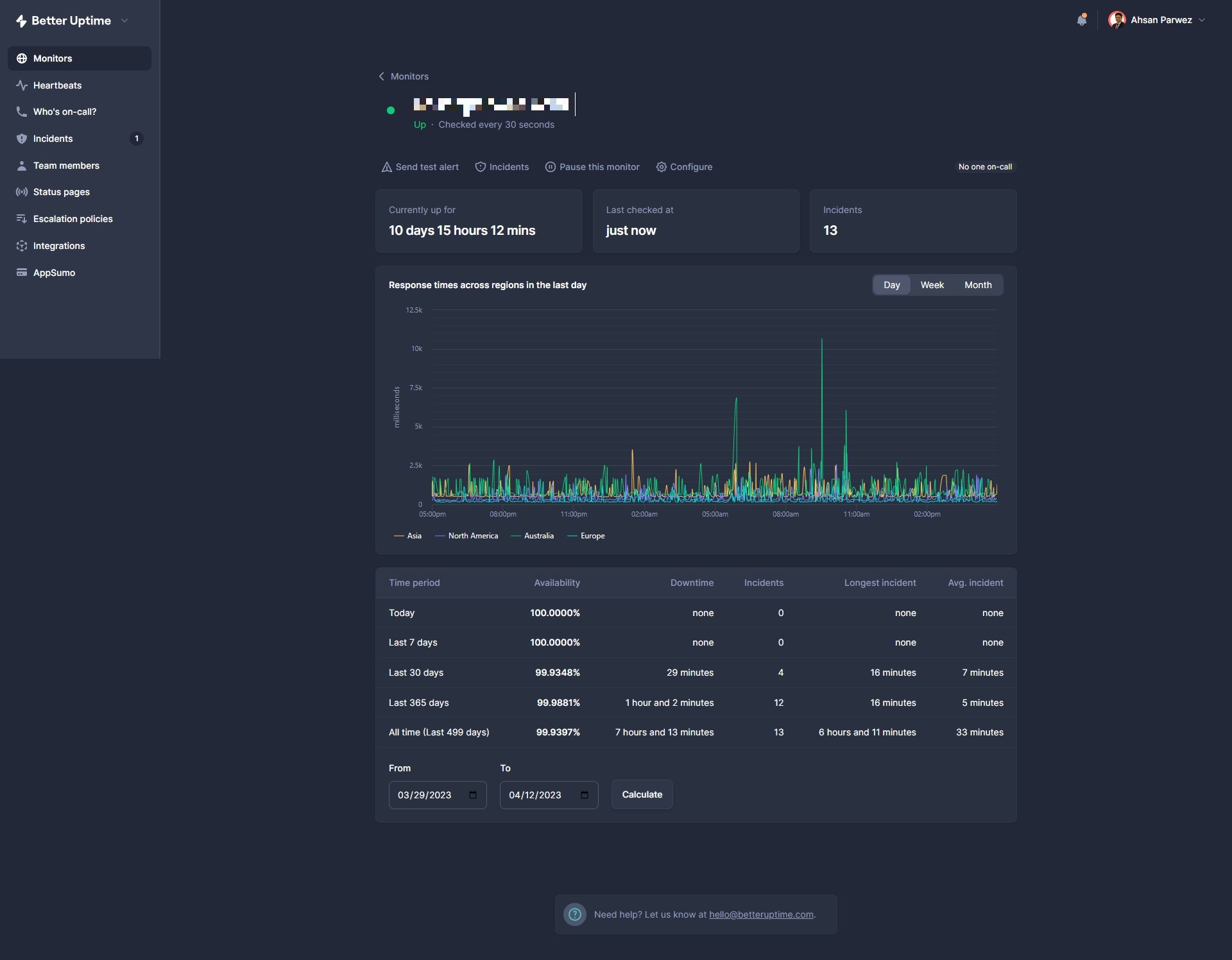Viewport: 1232px width, 960px height.
Task: Hide the Europe series in the legend
Action: [x=586, y=536]
